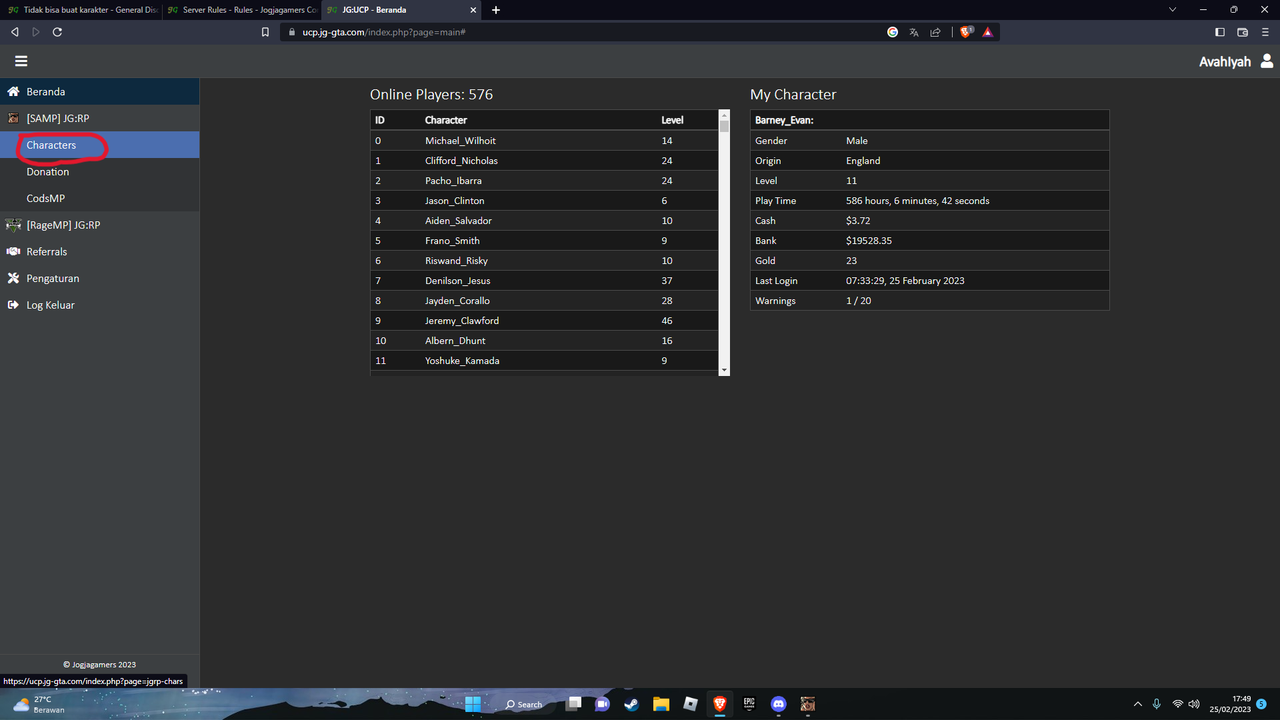Click the [SAMP] JG:RP game icon
This screenshot has height=720, width=1280.
[x=14, y=118]
